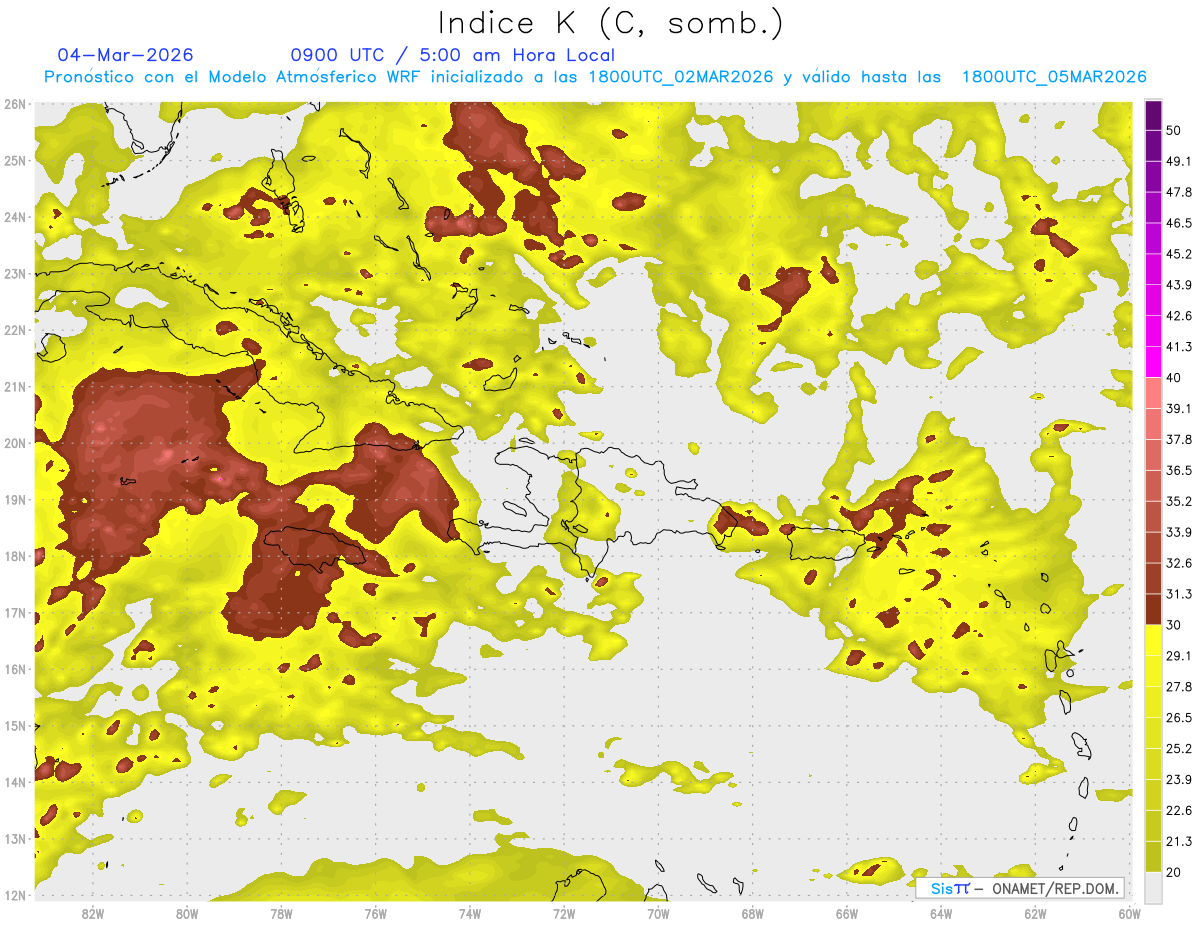Click the '33.9' color scale label
This screenshot has height=927, width=1200.
[1179, 532]
